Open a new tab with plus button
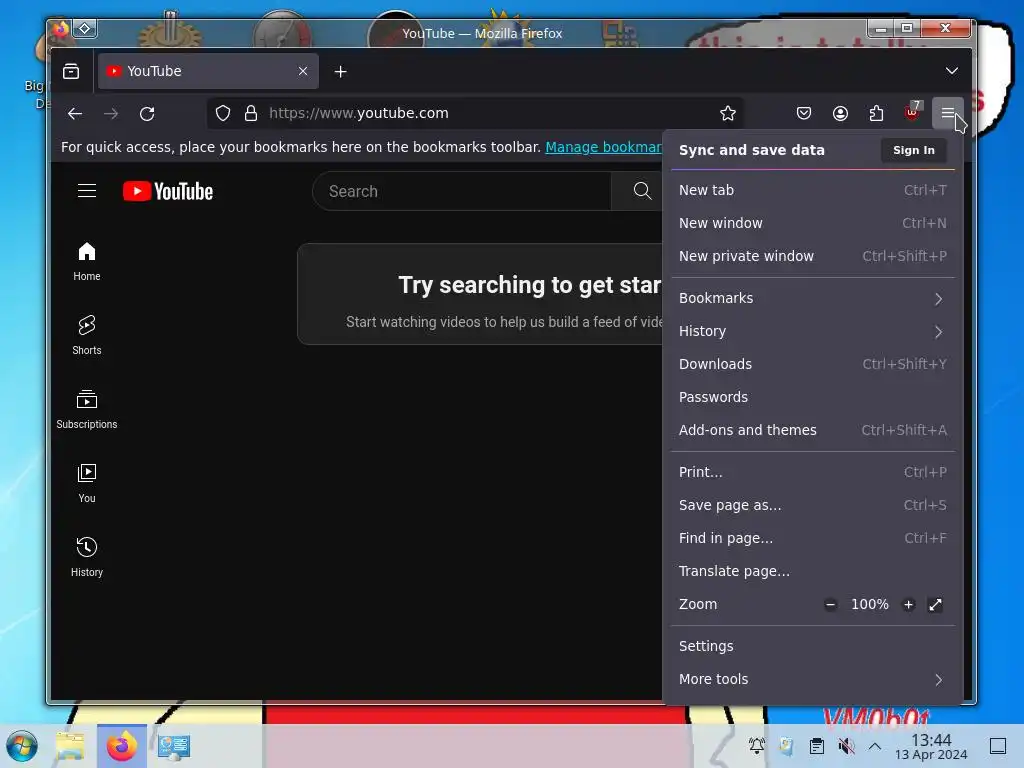This screenshot has height=768, width=1024. click(340, 72)
